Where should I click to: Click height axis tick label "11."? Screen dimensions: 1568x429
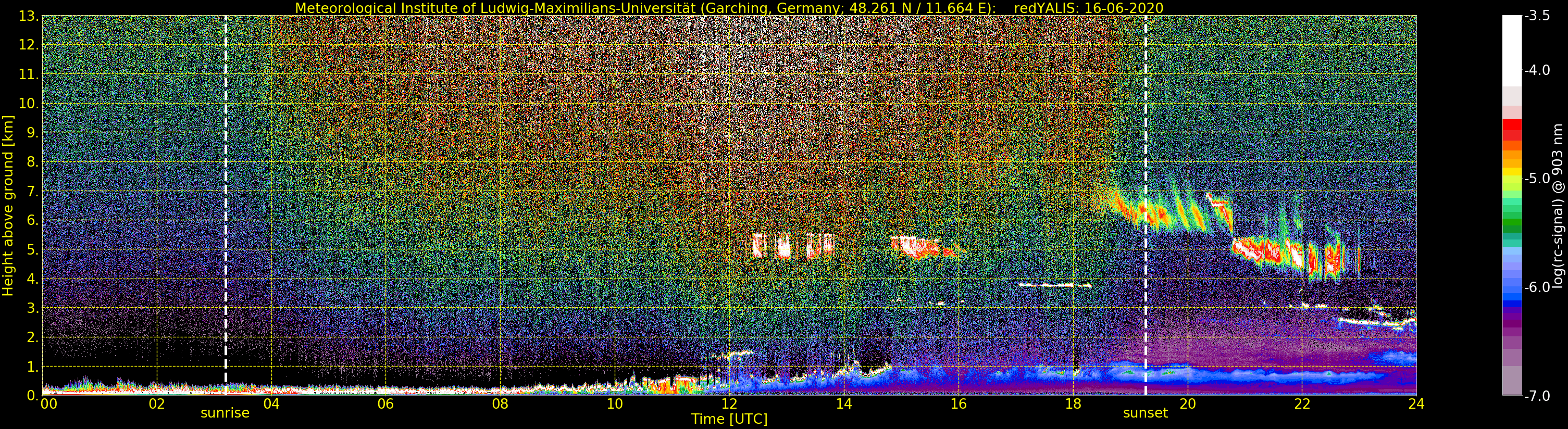(x=29, y=75)
